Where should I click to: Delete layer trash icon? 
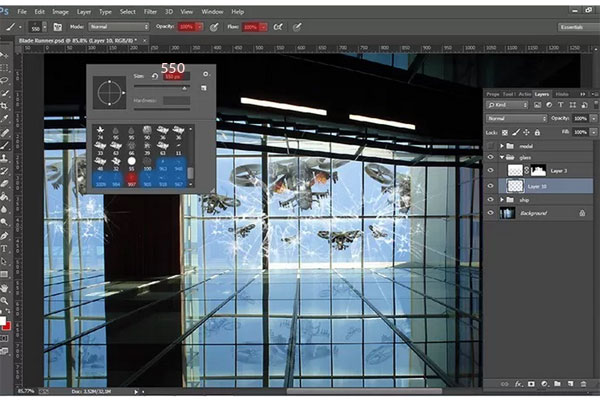(583, 383)
